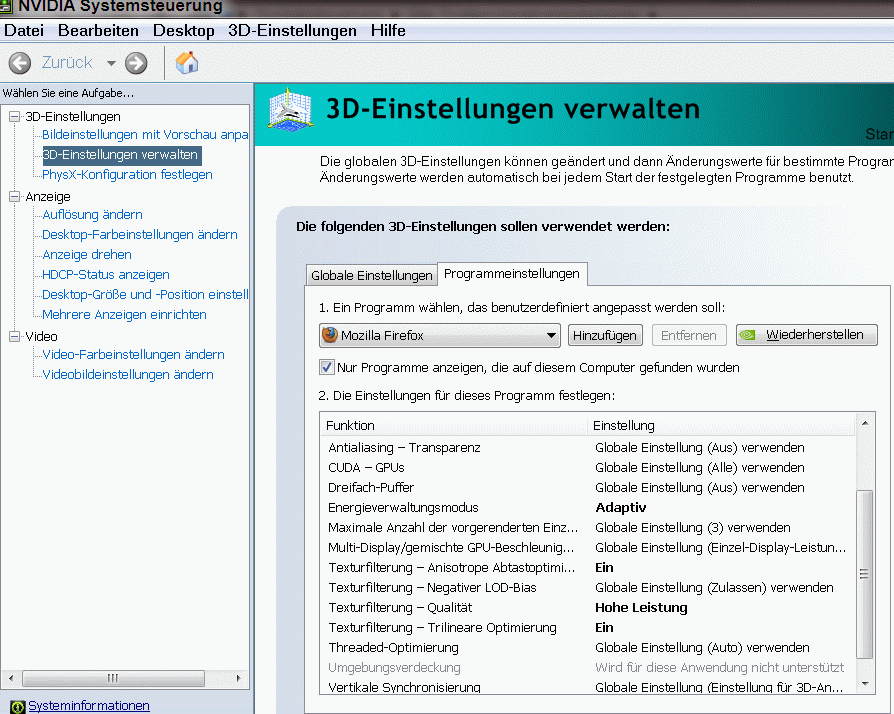Click the task pane scroll left arrow

click(x=11, y=678)
